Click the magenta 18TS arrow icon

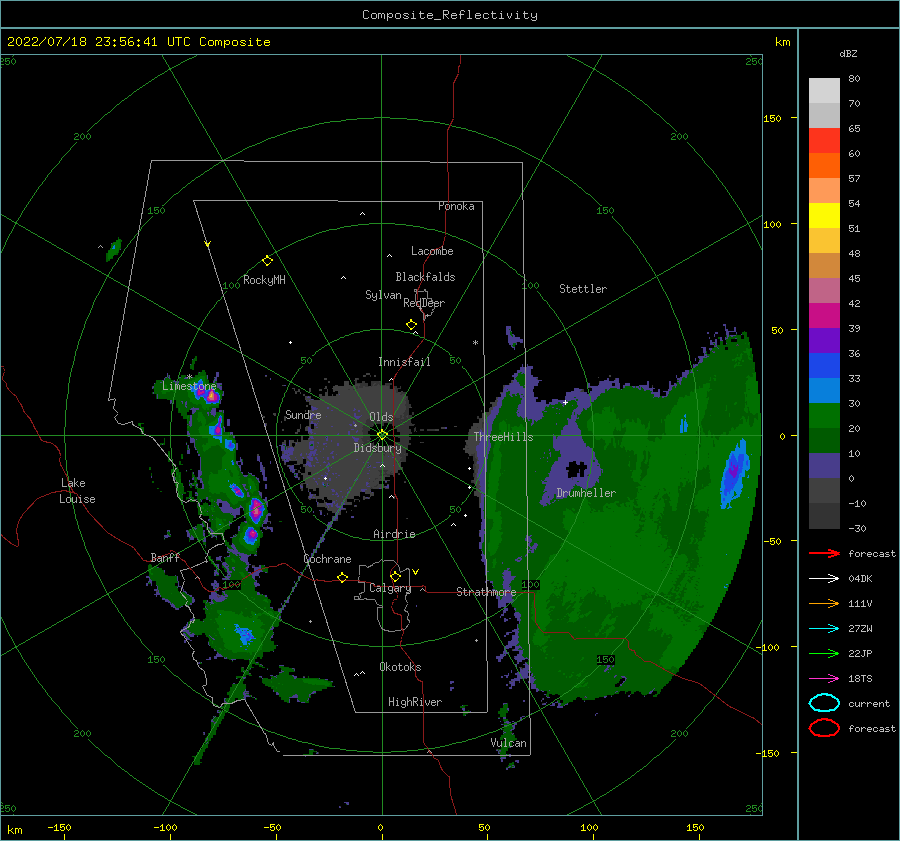[824, 679]
